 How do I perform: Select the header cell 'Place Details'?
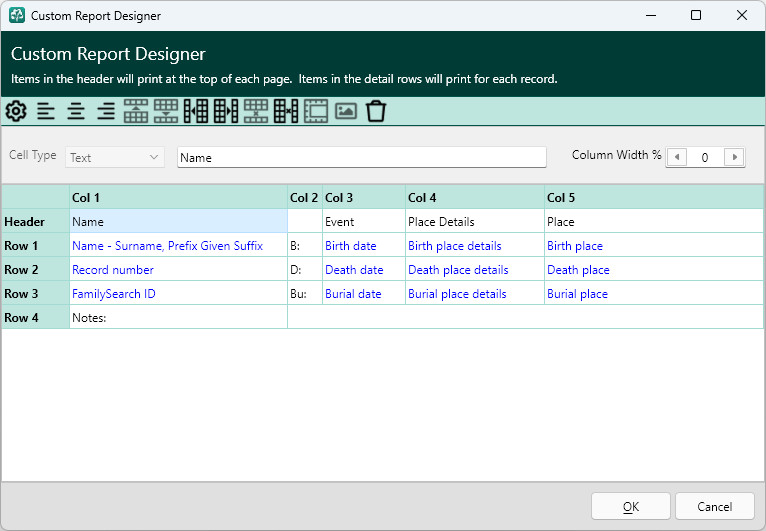475,221
